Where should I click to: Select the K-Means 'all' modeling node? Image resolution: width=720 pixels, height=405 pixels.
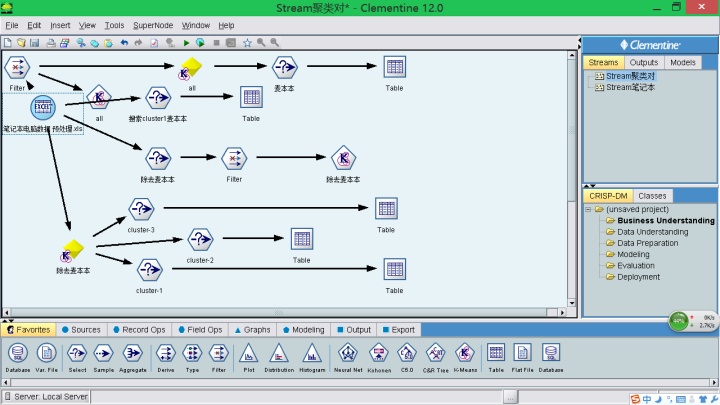(x=99, y=97)
